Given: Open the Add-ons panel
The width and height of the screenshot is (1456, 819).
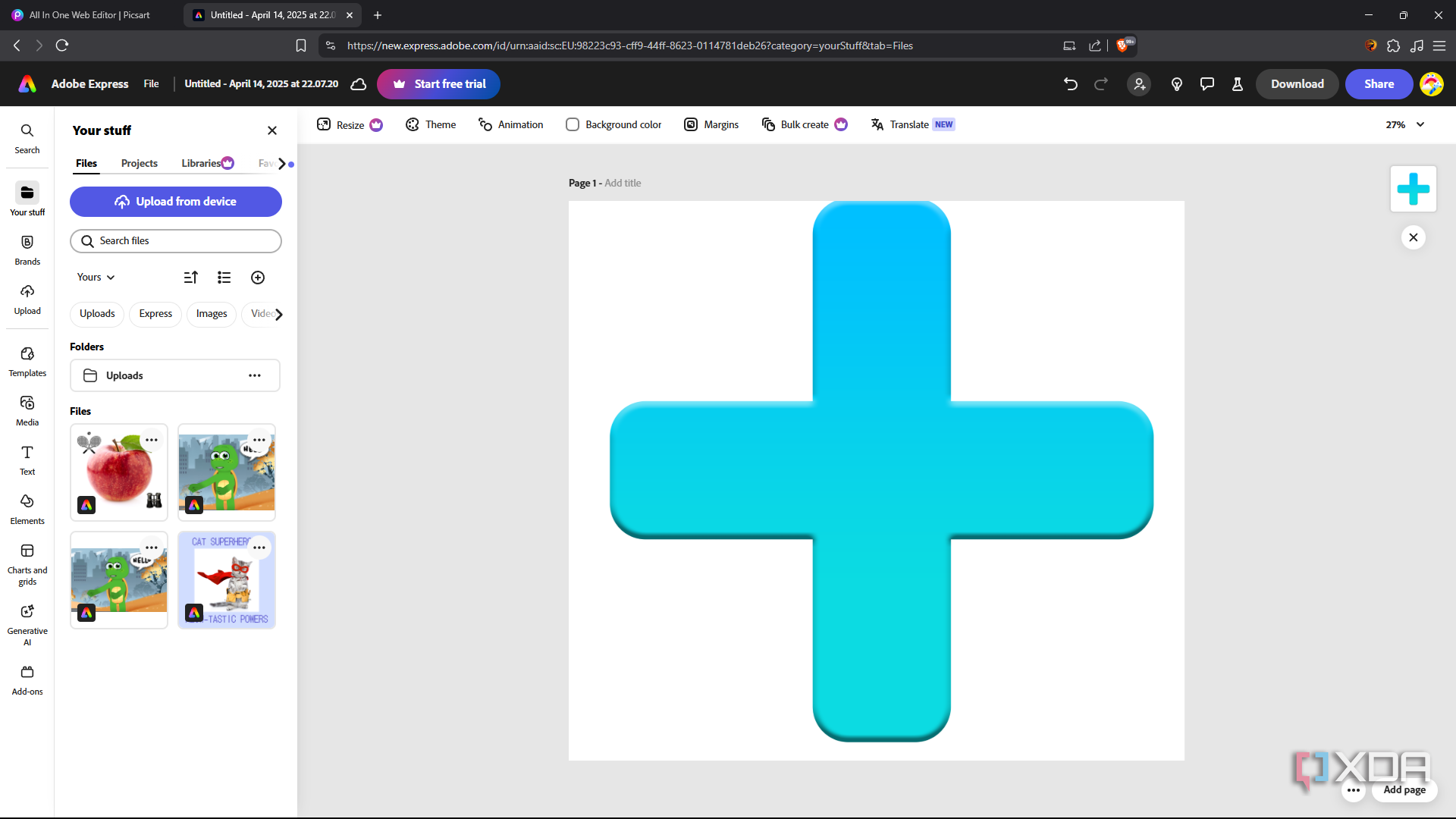Looking at the screenshot, I should coord(27,680).
